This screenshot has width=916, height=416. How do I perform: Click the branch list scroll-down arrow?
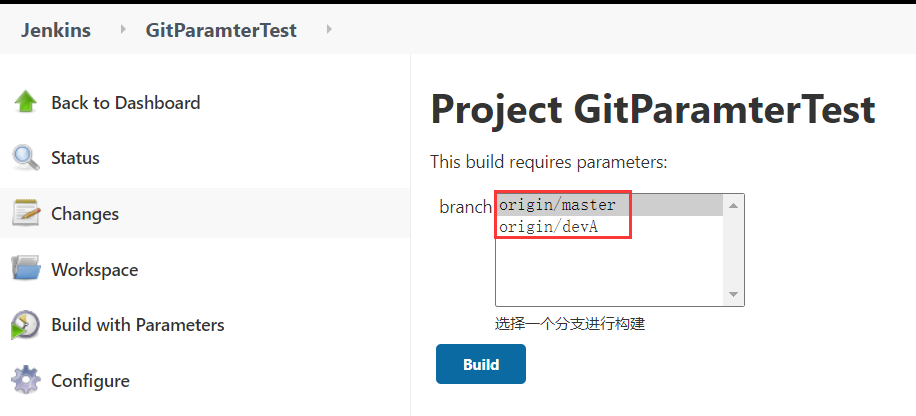(734, 295)
